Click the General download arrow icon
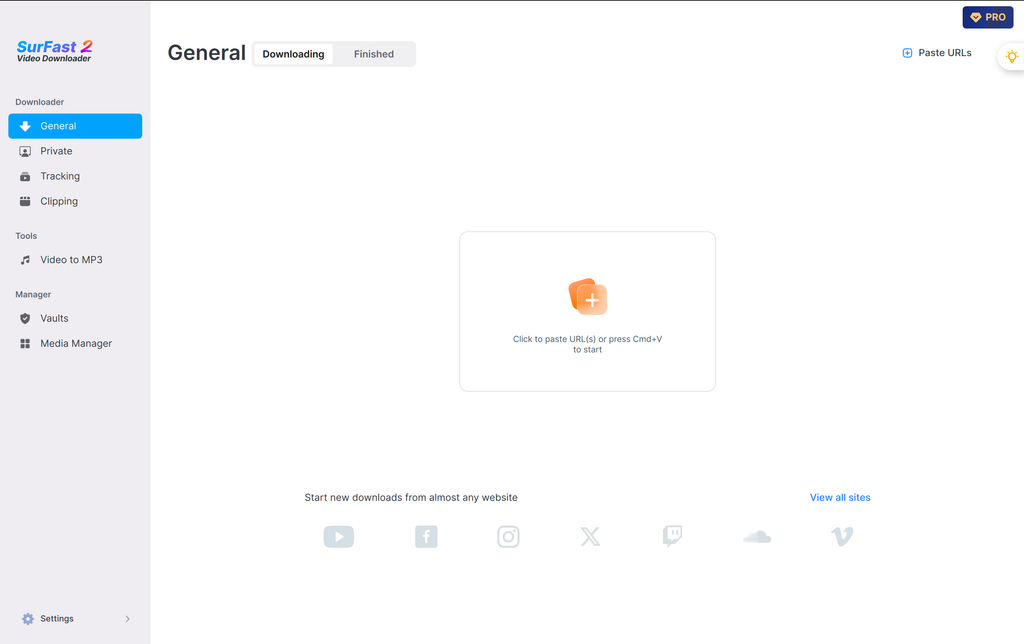 tap(25, 126)
